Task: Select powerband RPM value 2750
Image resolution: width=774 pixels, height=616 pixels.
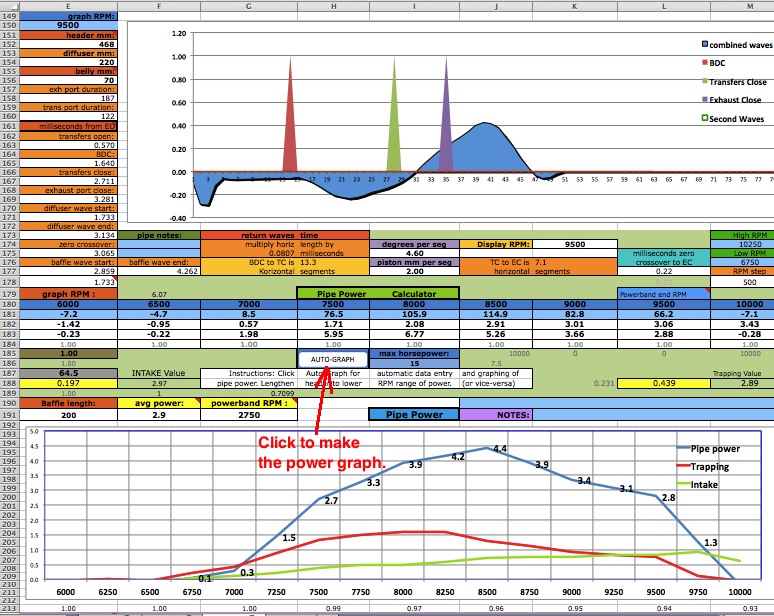Action: pos(249,415)
